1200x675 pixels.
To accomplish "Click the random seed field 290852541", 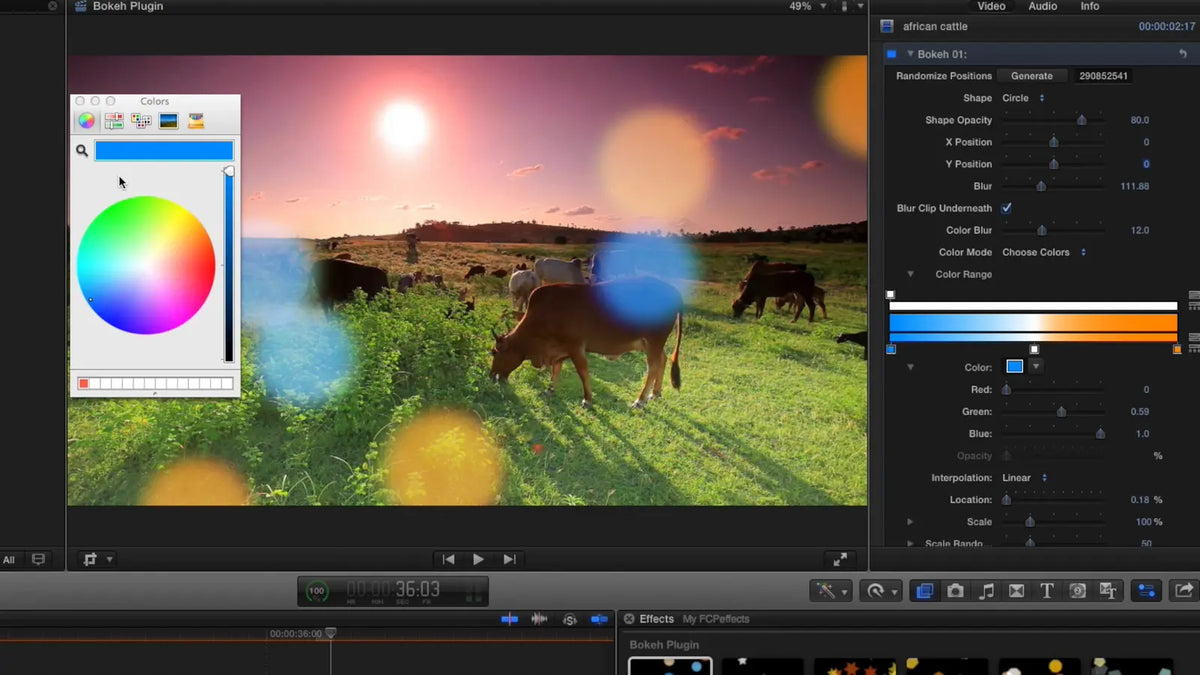I will pyautogui.click(x=1105, y=76).
